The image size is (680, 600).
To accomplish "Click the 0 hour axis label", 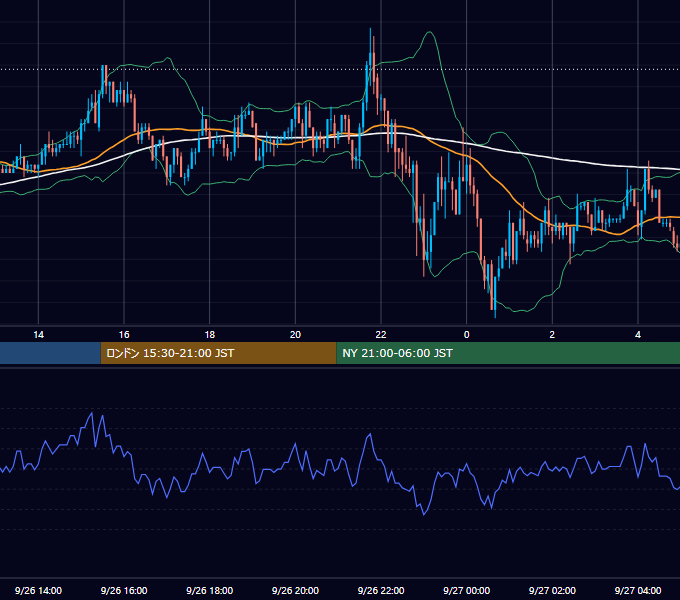I will (x=467, y=335).
